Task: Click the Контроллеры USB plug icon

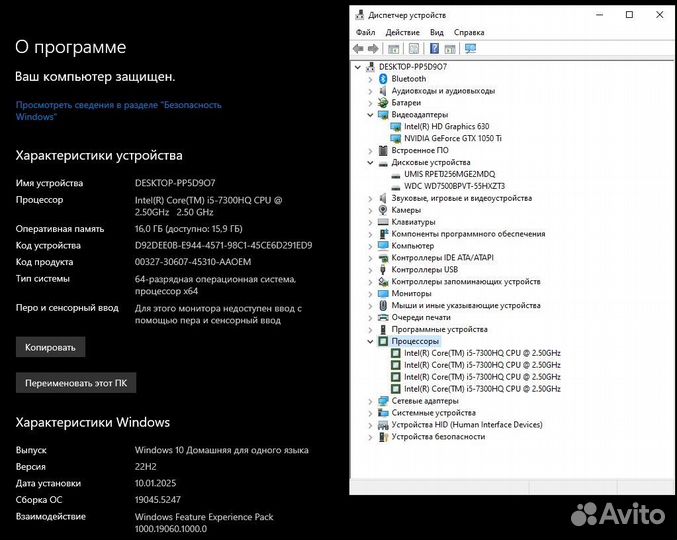Action: (383, 270)
